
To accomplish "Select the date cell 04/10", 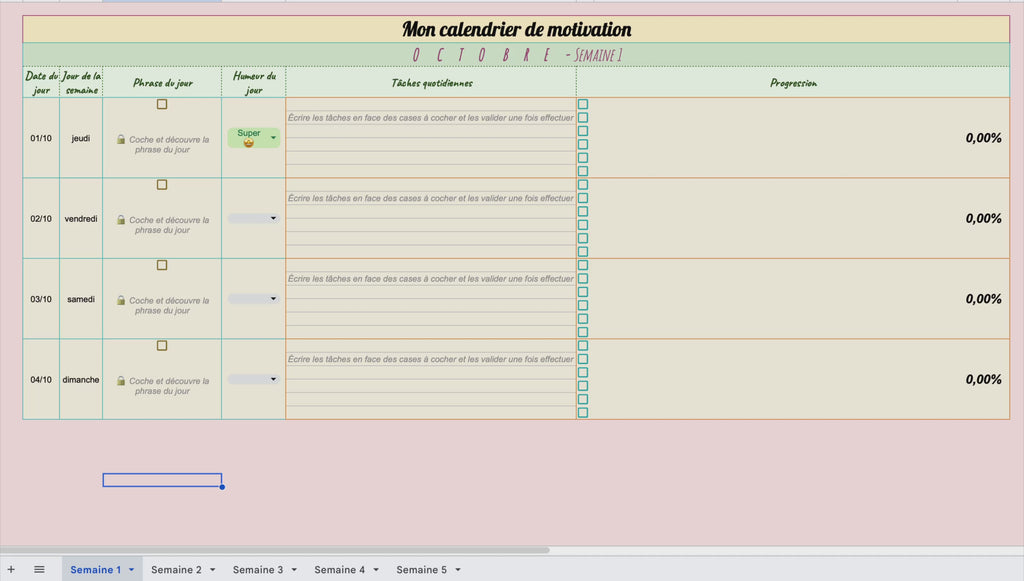I will (x=41, y=379).
